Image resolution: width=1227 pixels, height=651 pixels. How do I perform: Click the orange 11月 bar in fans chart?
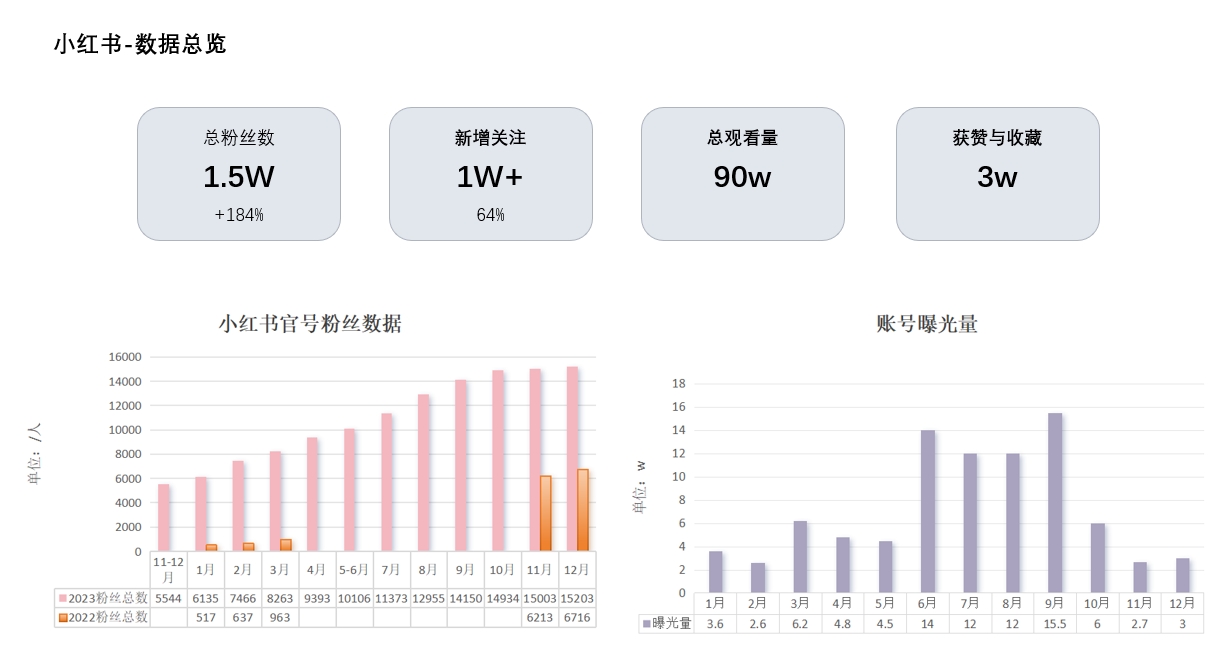coord(546,513)
